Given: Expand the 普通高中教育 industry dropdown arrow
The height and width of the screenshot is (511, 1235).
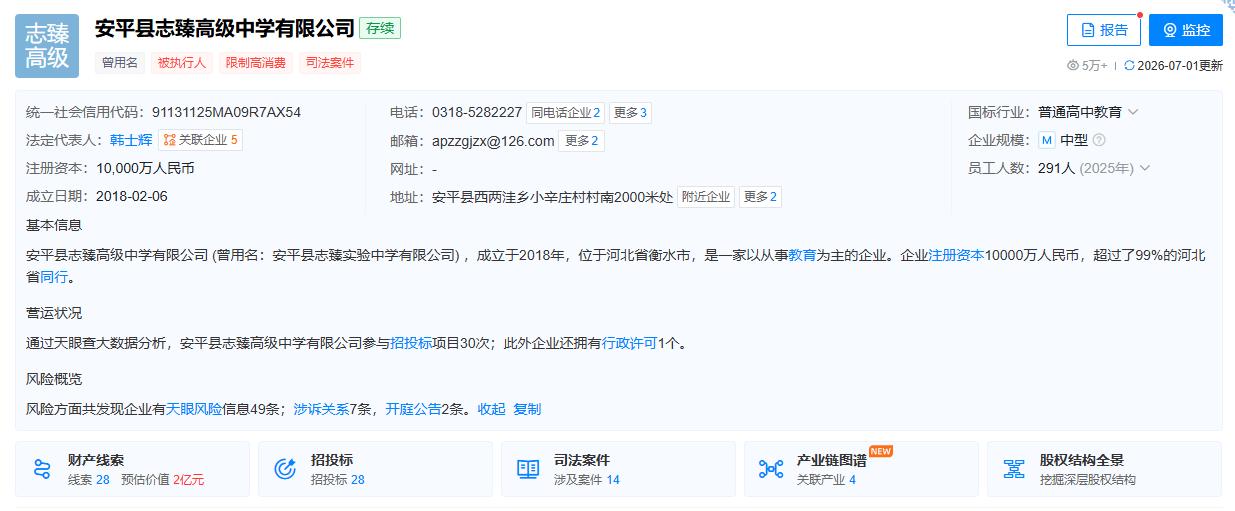Looking at the screenshot, I should (1133, 112).
